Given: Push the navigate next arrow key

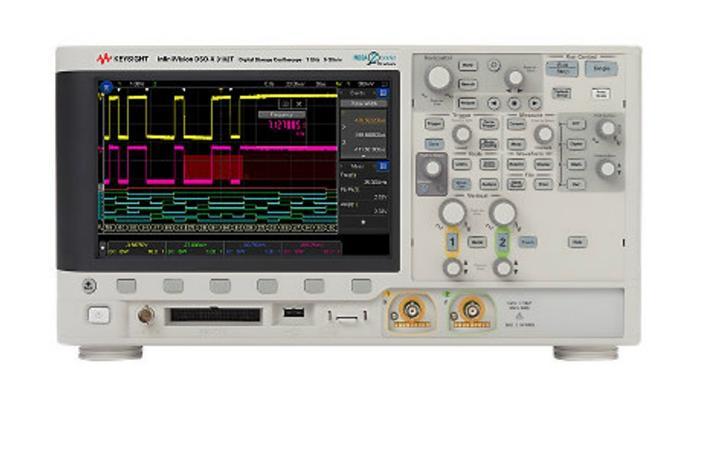Looking at the screenshot, I should [x=535, y=103].
